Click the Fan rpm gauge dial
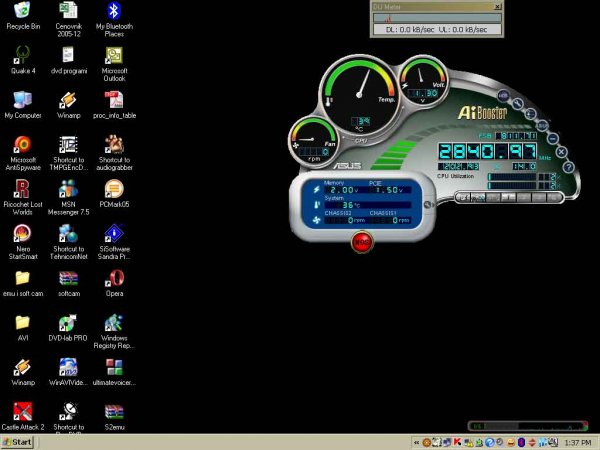Viewport: 600px width, 450px height. pyautogui.click(x=314, y=141)
